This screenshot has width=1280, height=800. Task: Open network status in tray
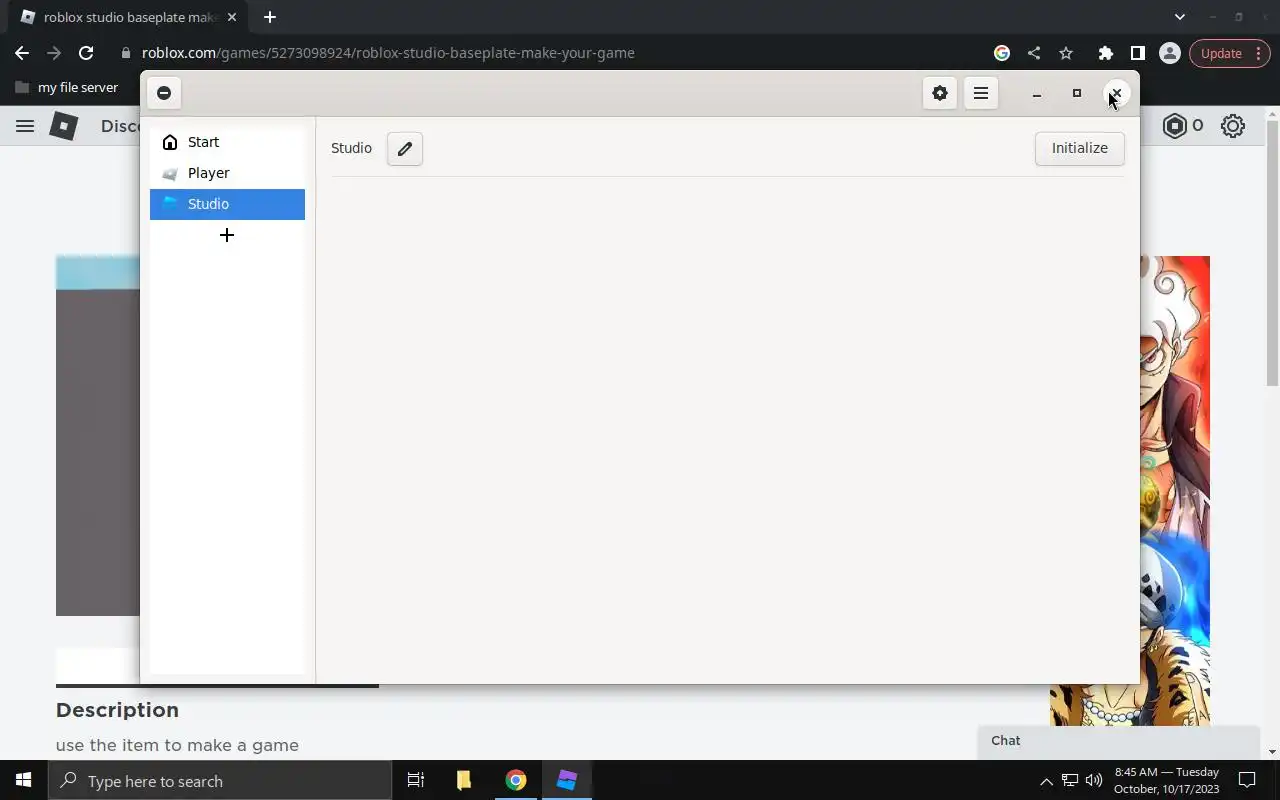click(1070, 780)
